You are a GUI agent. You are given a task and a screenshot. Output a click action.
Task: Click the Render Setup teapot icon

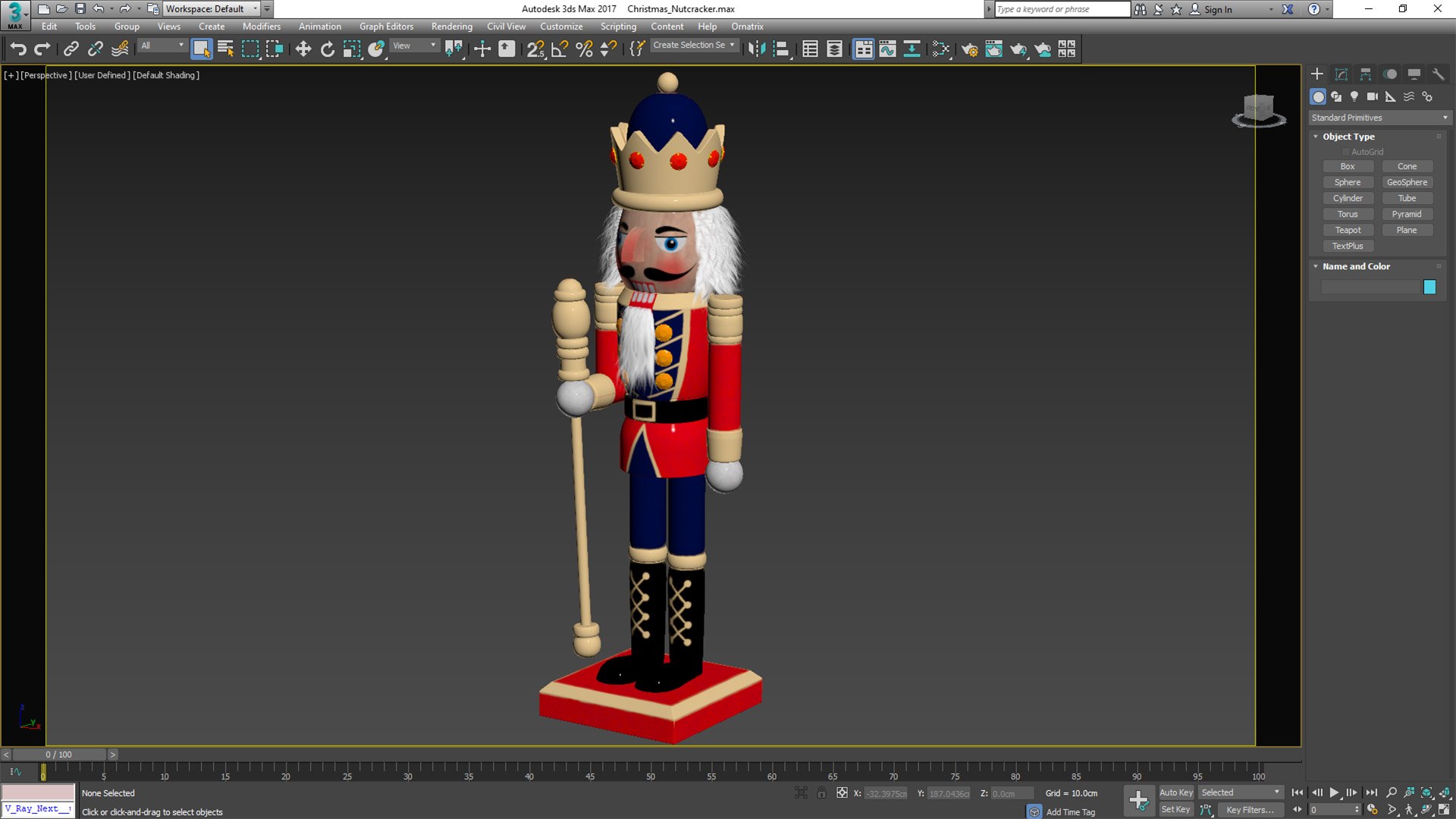pyautogui.click(x=969, y=49)
